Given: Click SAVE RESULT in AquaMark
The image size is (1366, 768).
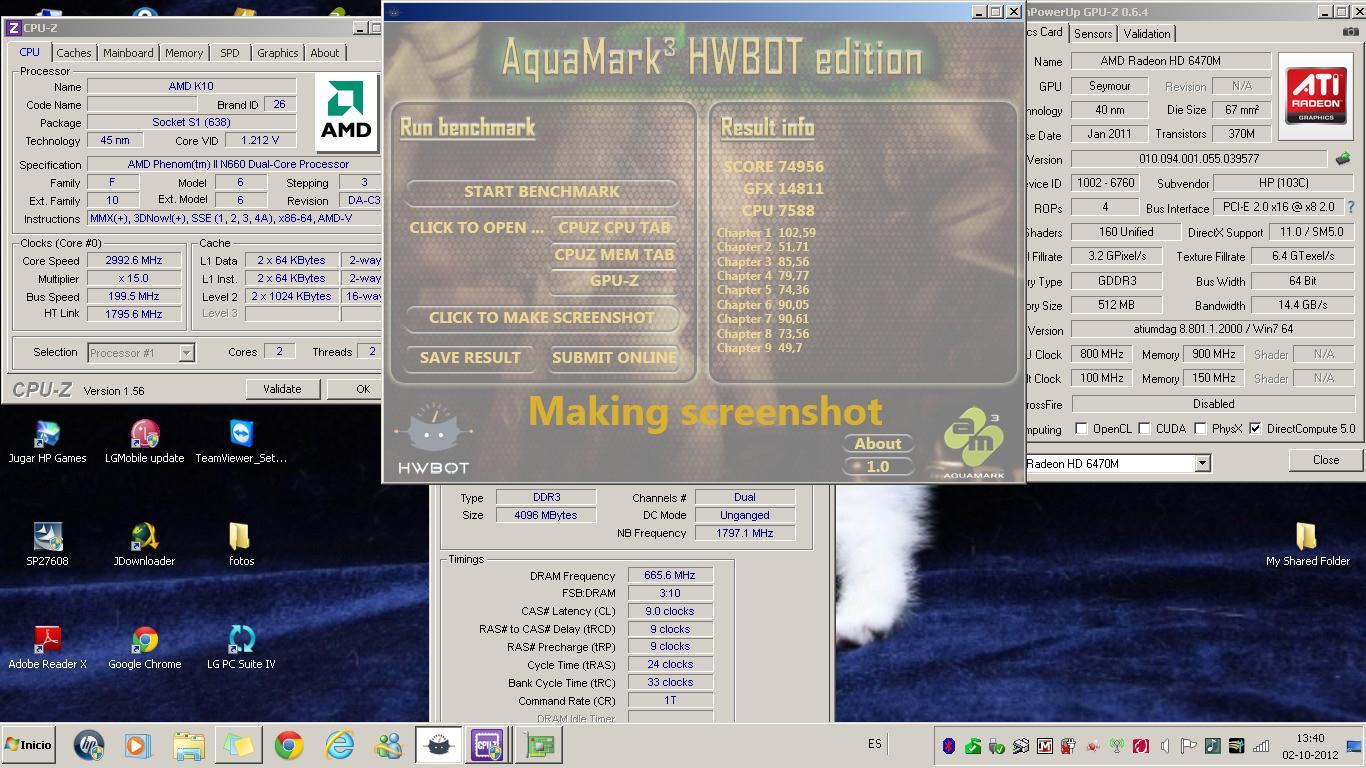Looking at the screenshot, I should click(470, 357).
